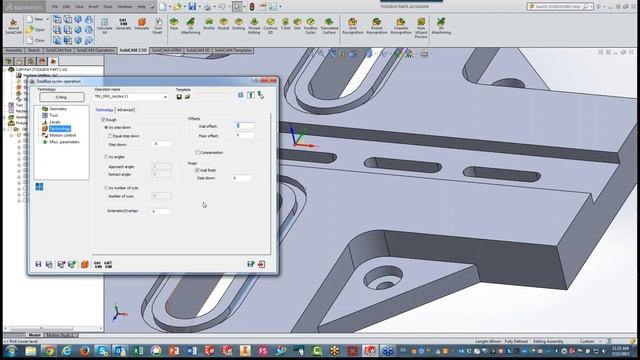Open dropdown arrow beside the Print icon
640x360 pixels.
point(215,7)
